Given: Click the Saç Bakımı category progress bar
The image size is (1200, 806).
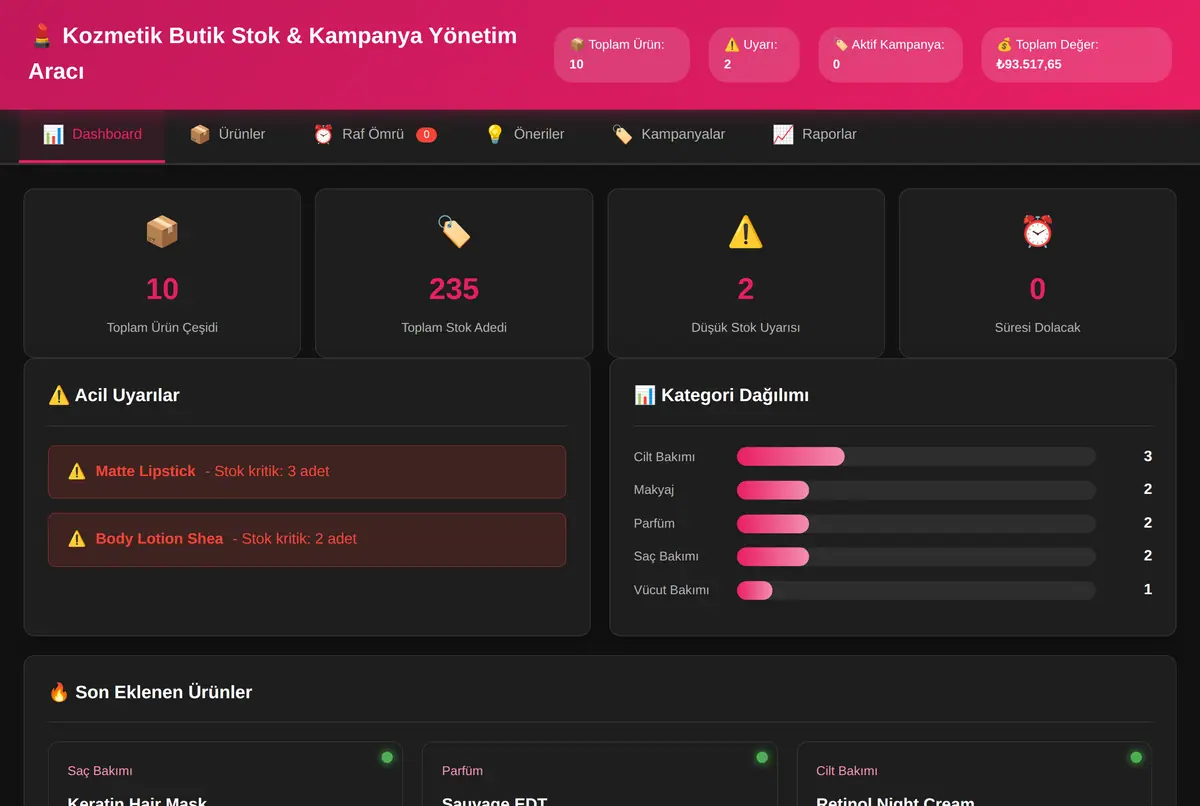Looking at the screenshot, I should (916, 556).
